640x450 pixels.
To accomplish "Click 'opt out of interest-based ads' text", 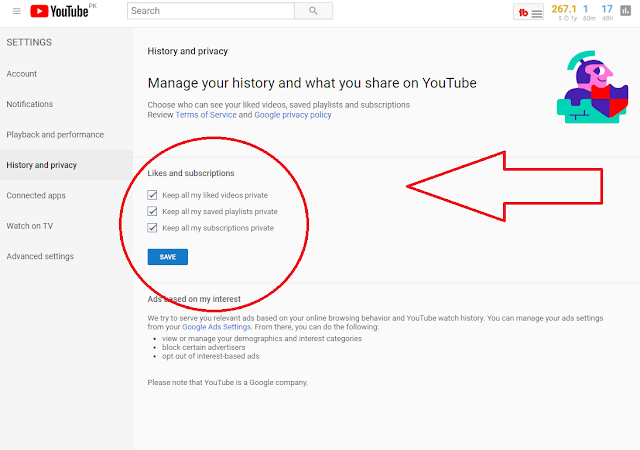I will tap(211, 356).
